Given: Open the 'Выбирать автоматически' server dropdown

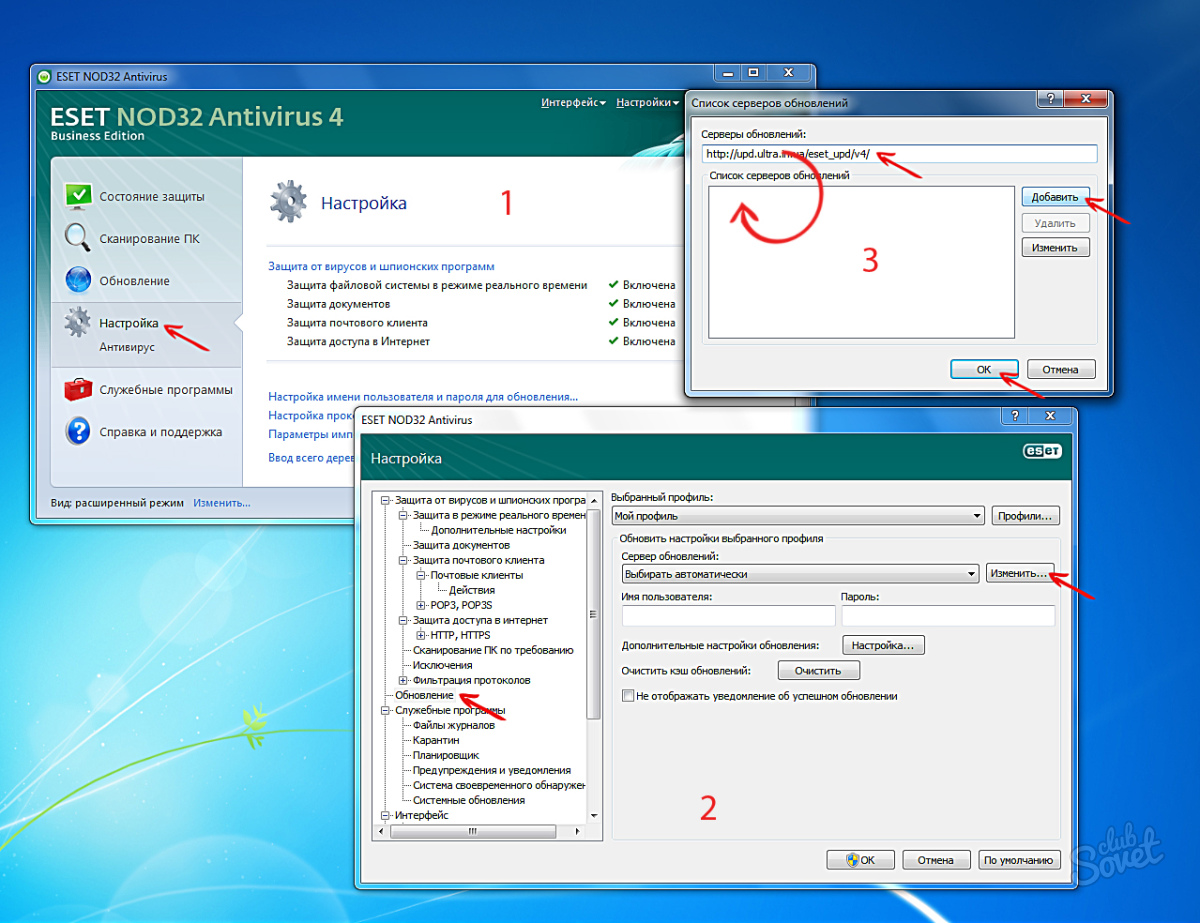Looking at the screenshot, I should (x=799, y=574).
